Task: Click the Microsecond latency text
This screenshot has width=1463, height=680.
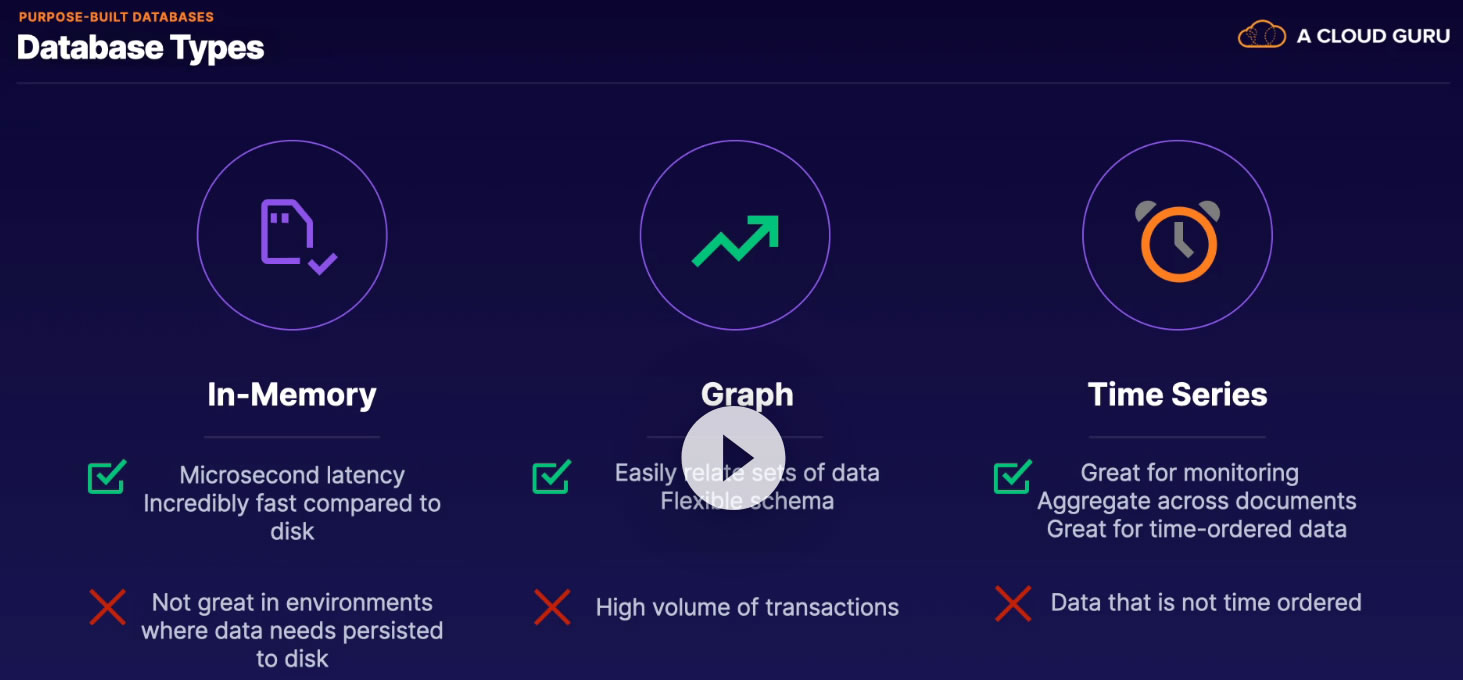Action: click(x=292, y=475)
